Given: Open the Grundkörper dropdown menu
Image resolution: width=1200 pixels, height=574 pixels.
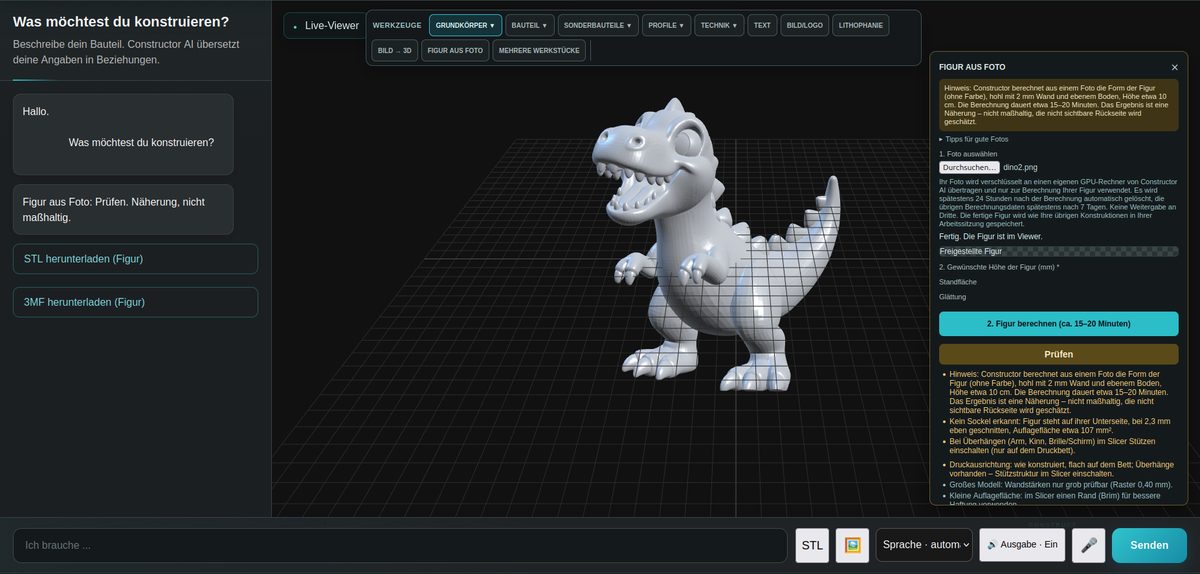Looking at the screenshot, I should pos(465,25).
